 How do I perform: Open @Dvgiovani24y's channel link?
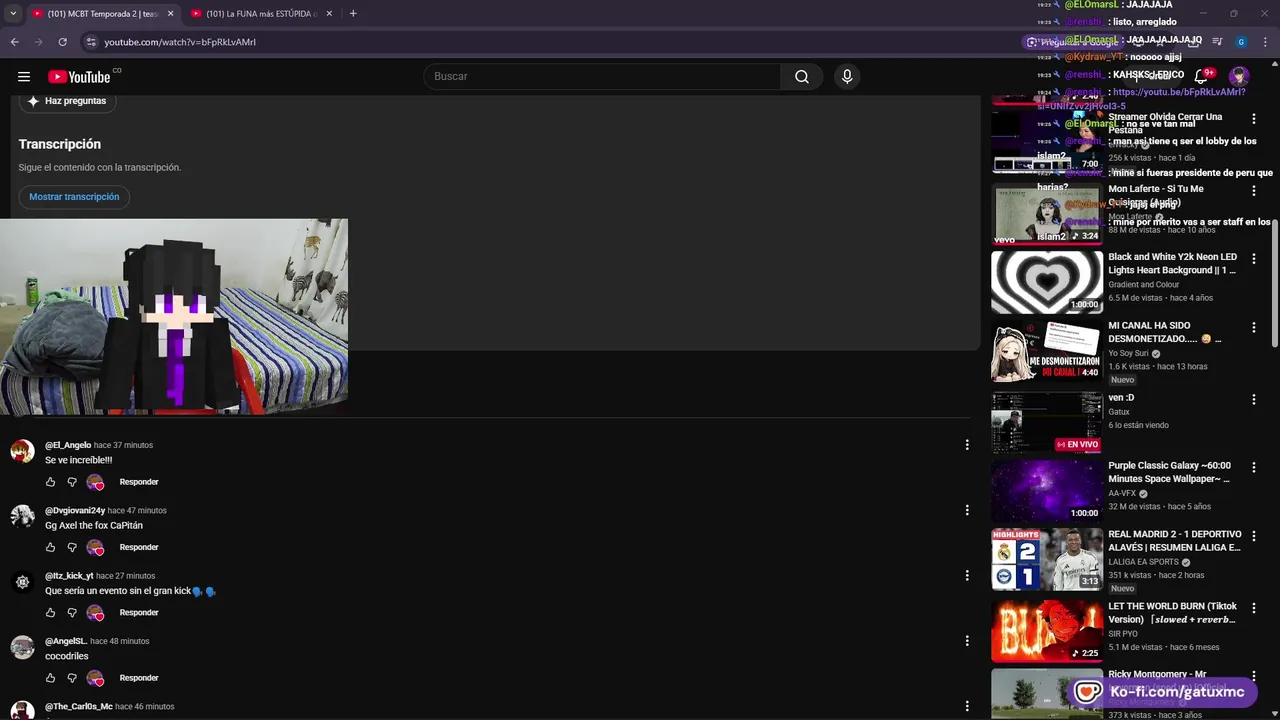[75, 510]
